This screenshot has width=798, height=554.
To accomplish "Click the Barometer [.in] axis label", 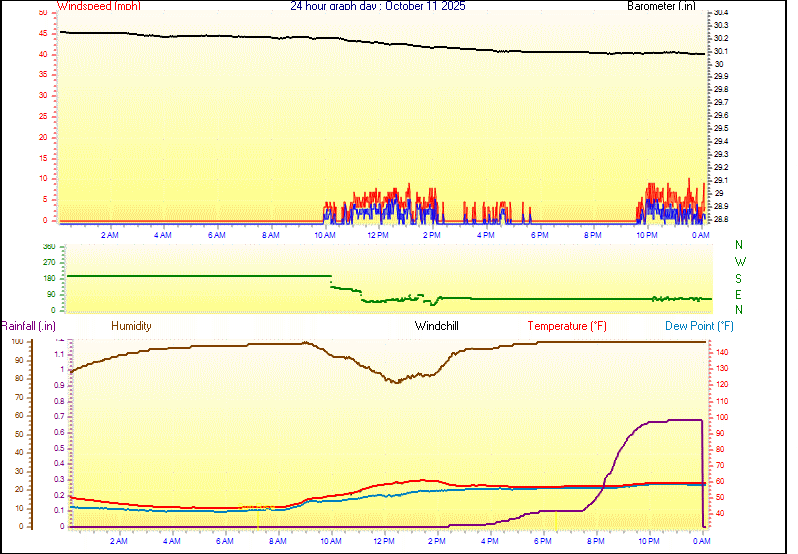I will [661, 6].
